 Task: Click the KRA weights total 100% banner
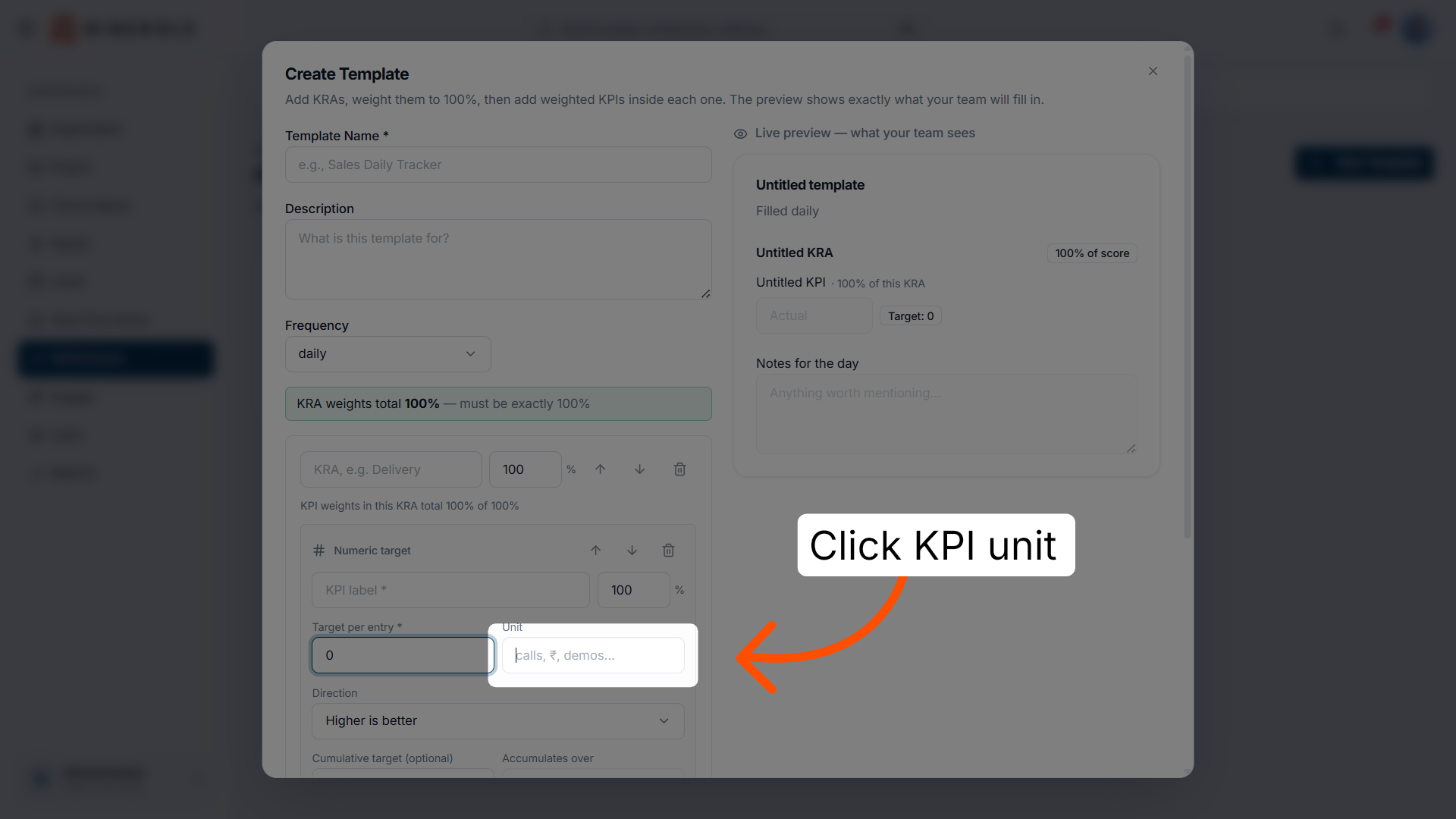[x=498, y=404]
